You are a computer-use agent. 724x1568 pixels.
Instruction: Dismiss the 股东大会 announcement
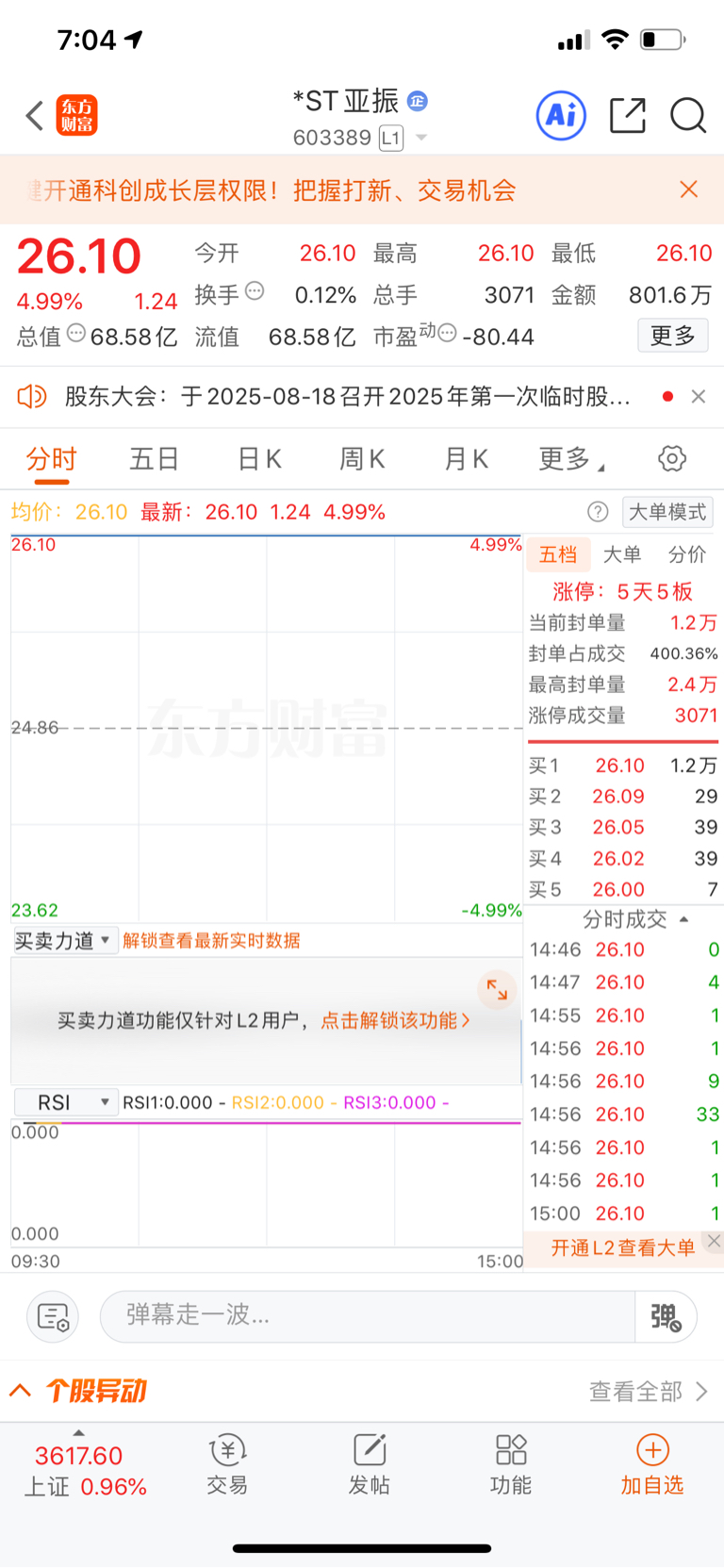[699, 396]
